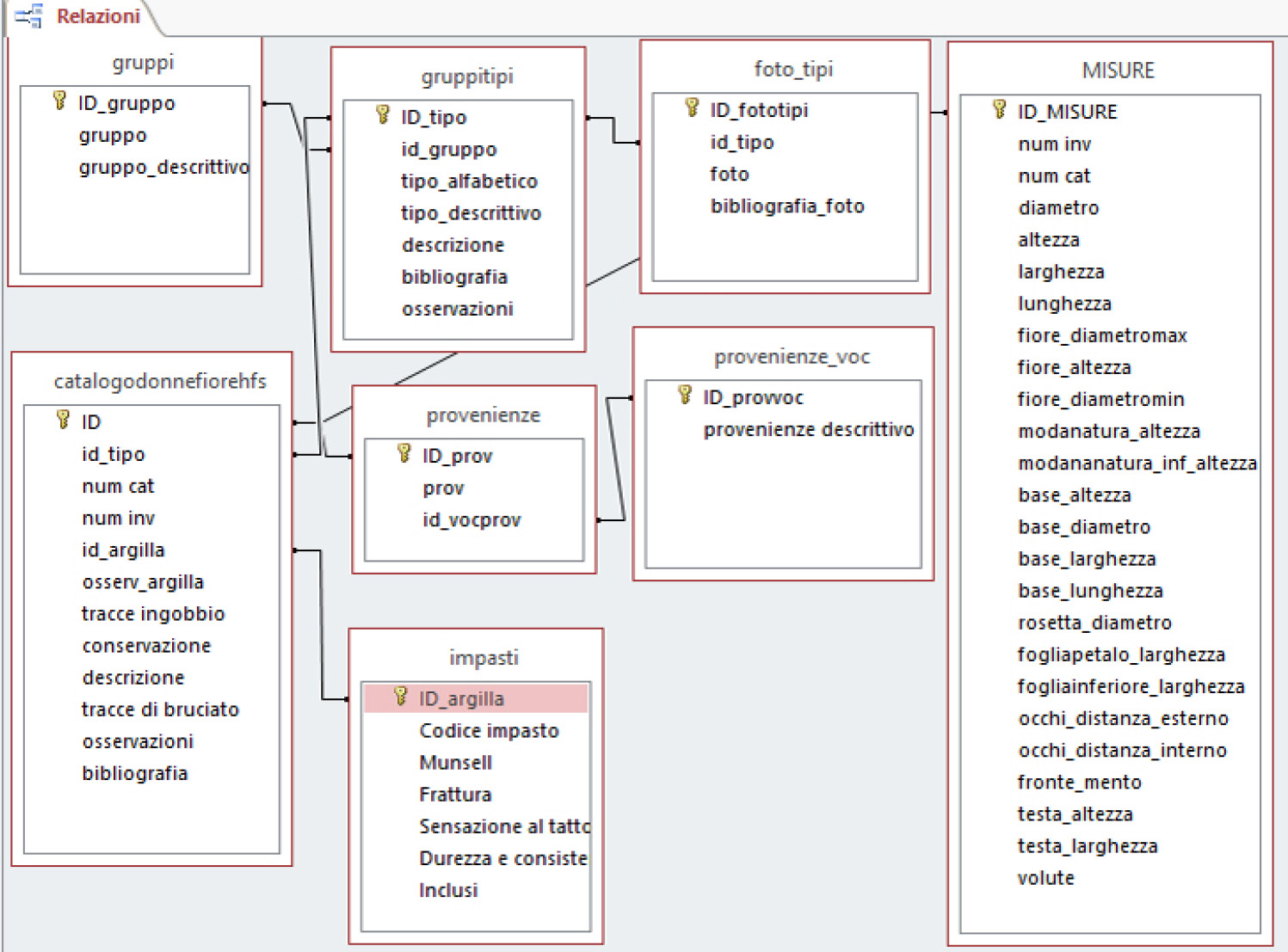Select the provenienze table title
This screenshot has width=1288, height=952.
click(484, 415)
